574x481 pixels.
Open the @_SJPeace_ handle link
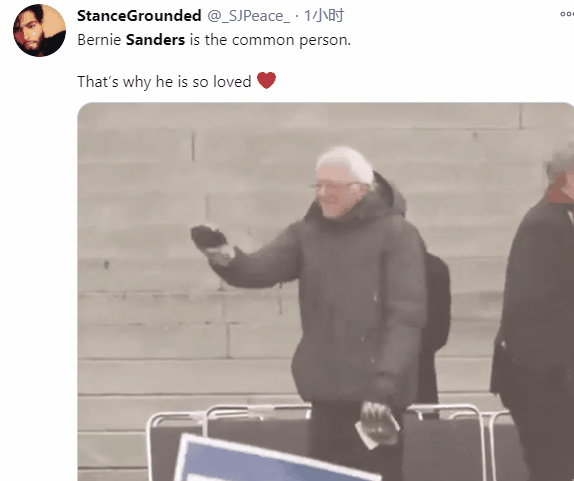(x=249, y=16)
